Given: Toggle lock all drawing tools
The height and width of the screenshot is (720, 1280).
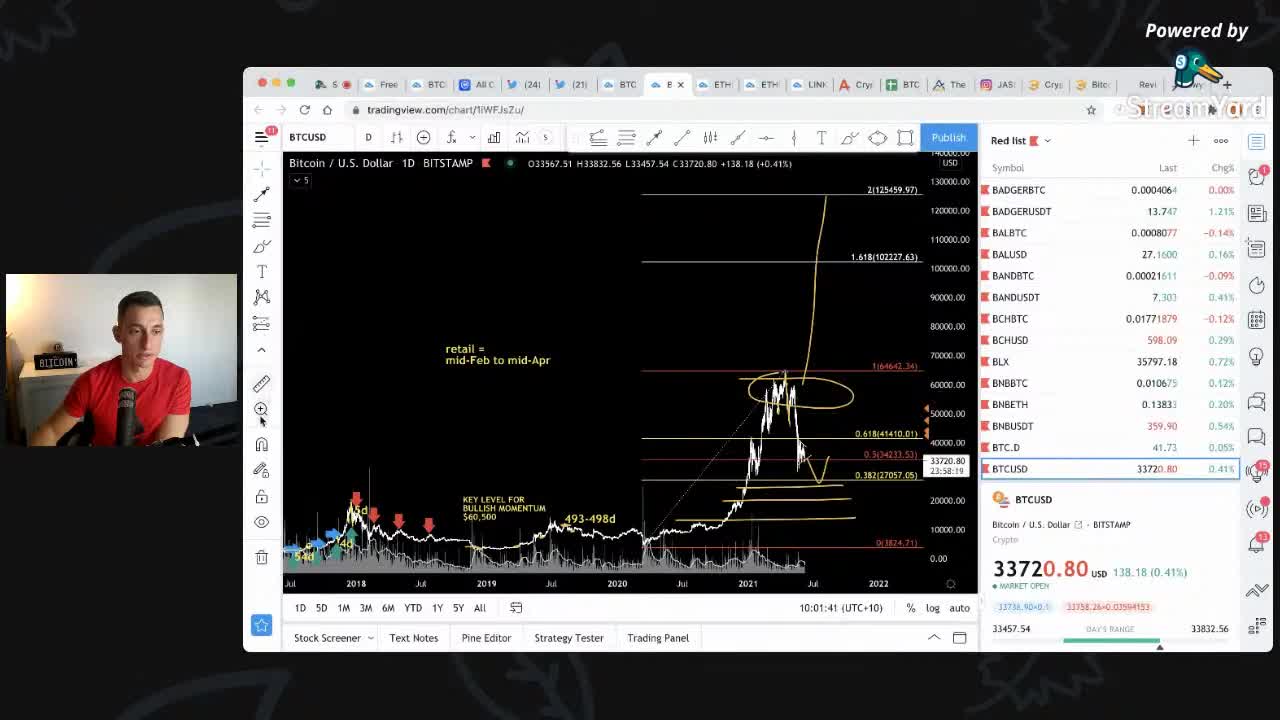Looking at the screenshot, I should click(x=261, y=496).
